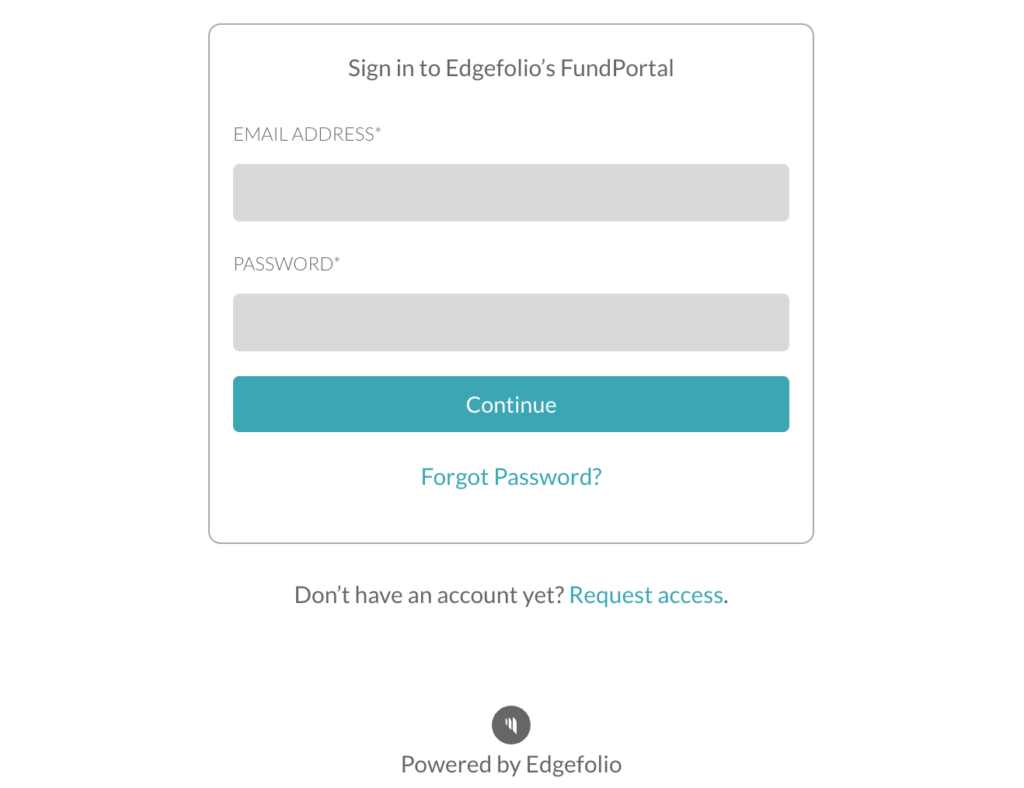The width and height of the screenshot is (1024, 788).
Task: Click the teal Continue button
Action: 511,404
